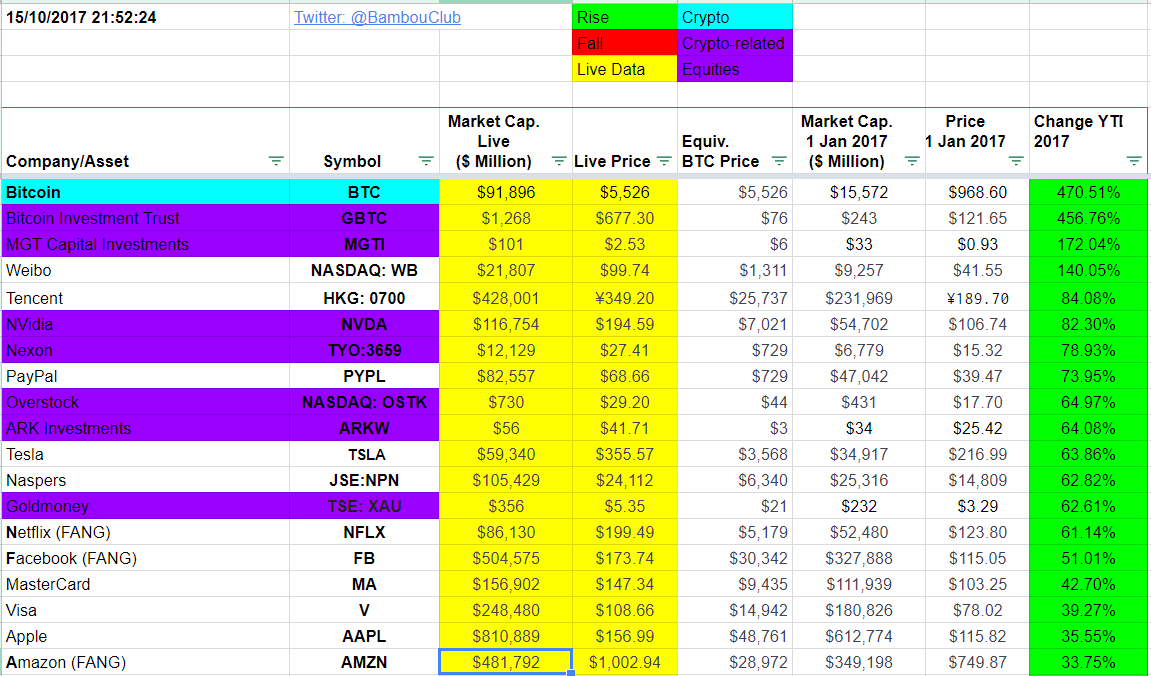Open the Symbol column filter
The width and height of the screenshot is (1151, 676).
[x=426, y=161]
